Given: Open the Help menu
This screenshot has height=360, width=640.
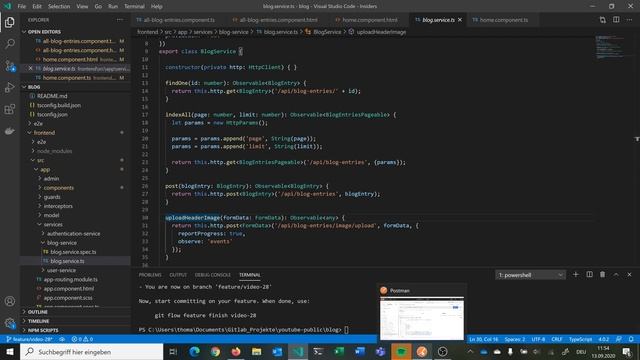Looking at the screenshot, I should (x=156, y=6).
